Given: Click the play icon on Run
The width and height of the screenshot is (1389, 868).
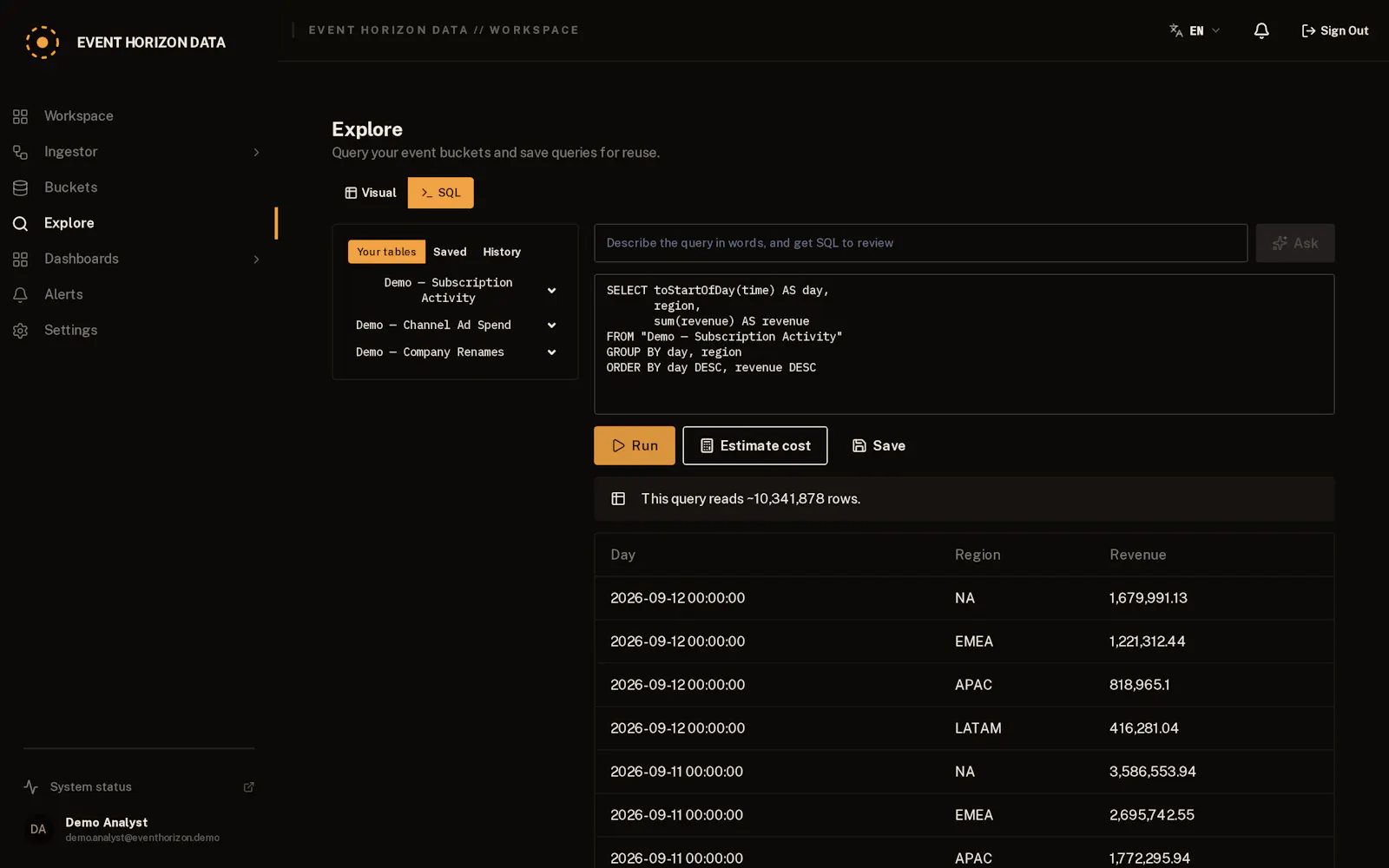Looking at the screenshot, I should [x=619, y=445].
